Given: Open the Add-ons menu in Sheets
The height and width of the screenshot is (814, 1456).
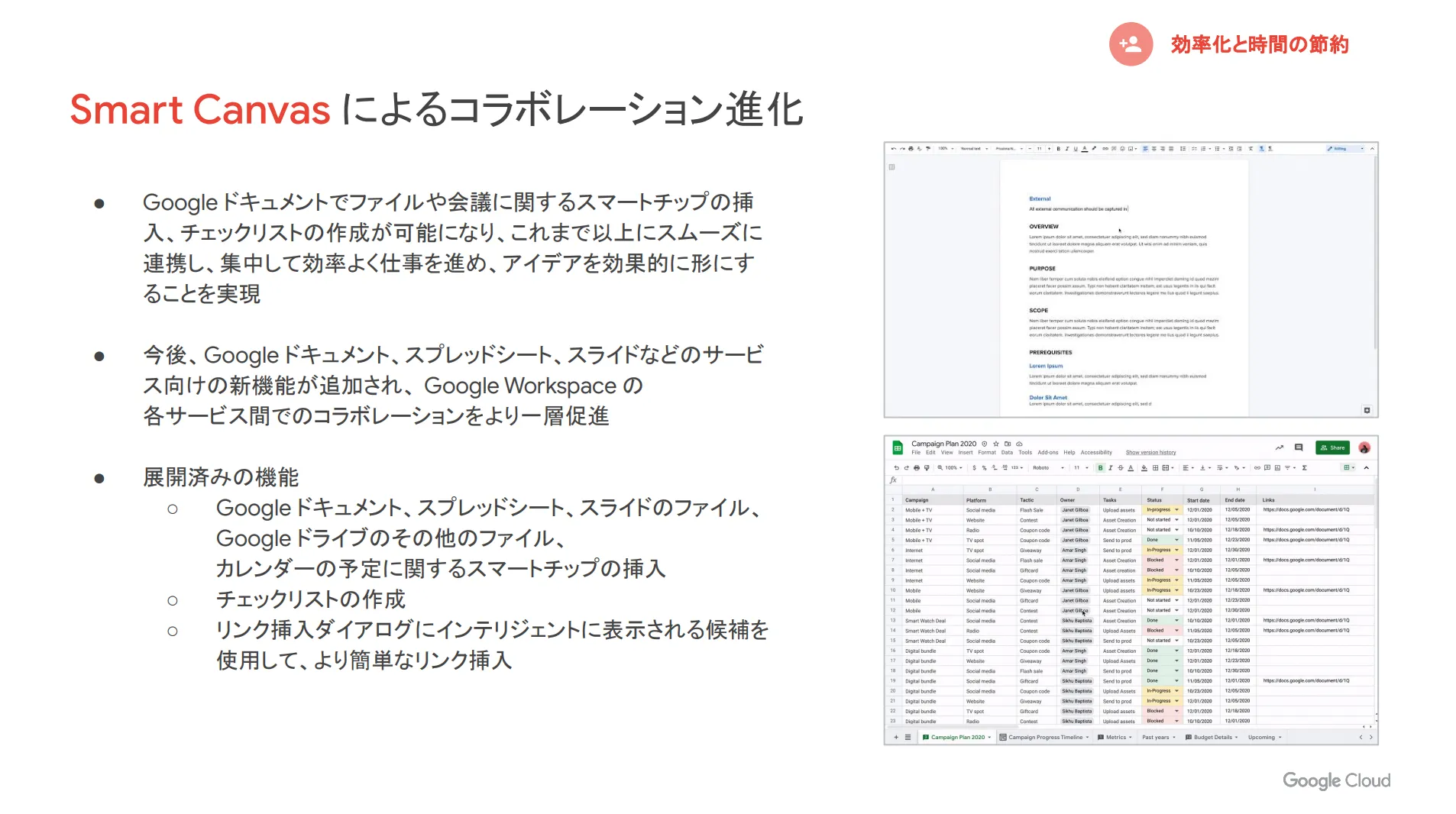Looking at the screenshot, I should pyautogui.click(x=1048, y=452).
